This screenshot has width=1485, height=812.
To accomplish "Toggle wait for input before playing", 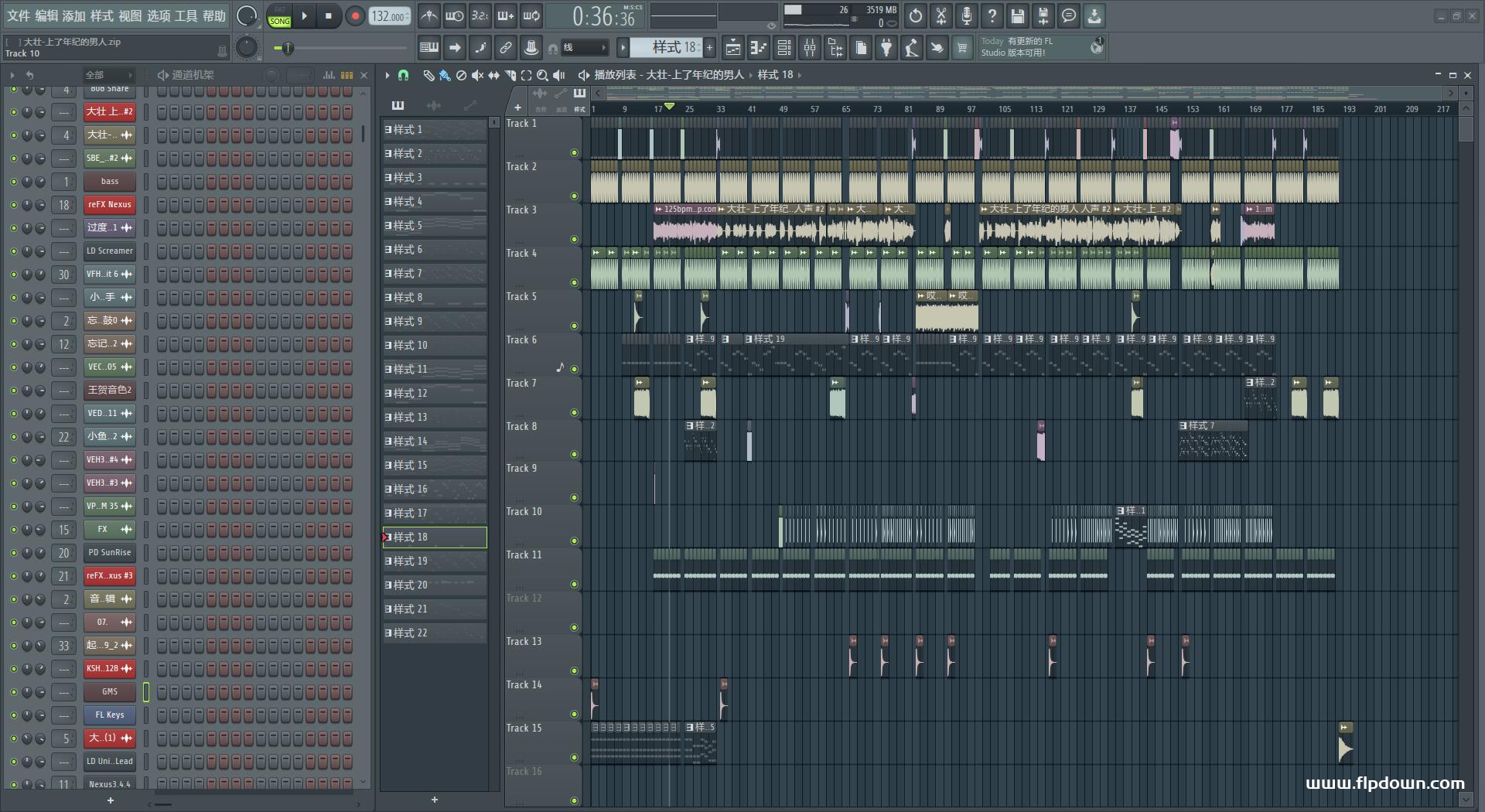I will [x=455, y=15].
